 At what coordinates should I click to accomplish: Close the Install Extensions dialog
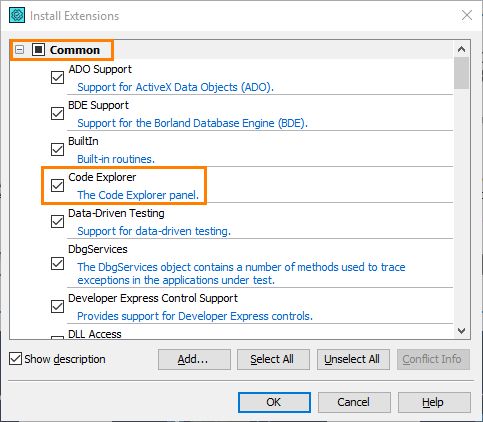click(466, 15)
